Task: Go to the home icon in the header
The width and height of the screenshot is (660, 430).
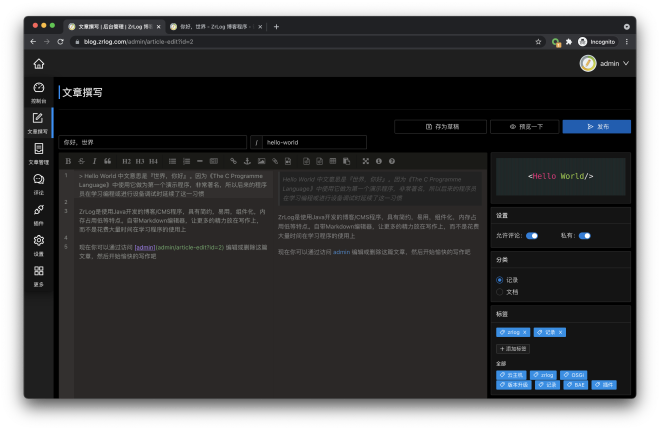Action: (39, 64)
